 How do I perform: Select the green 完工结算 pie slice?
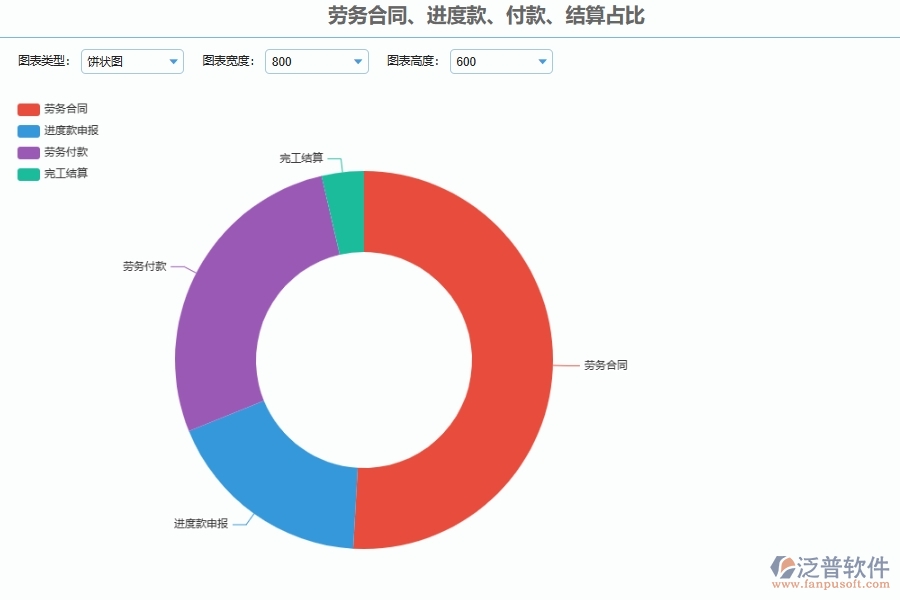pyautogui.click(x=345, y=200)
